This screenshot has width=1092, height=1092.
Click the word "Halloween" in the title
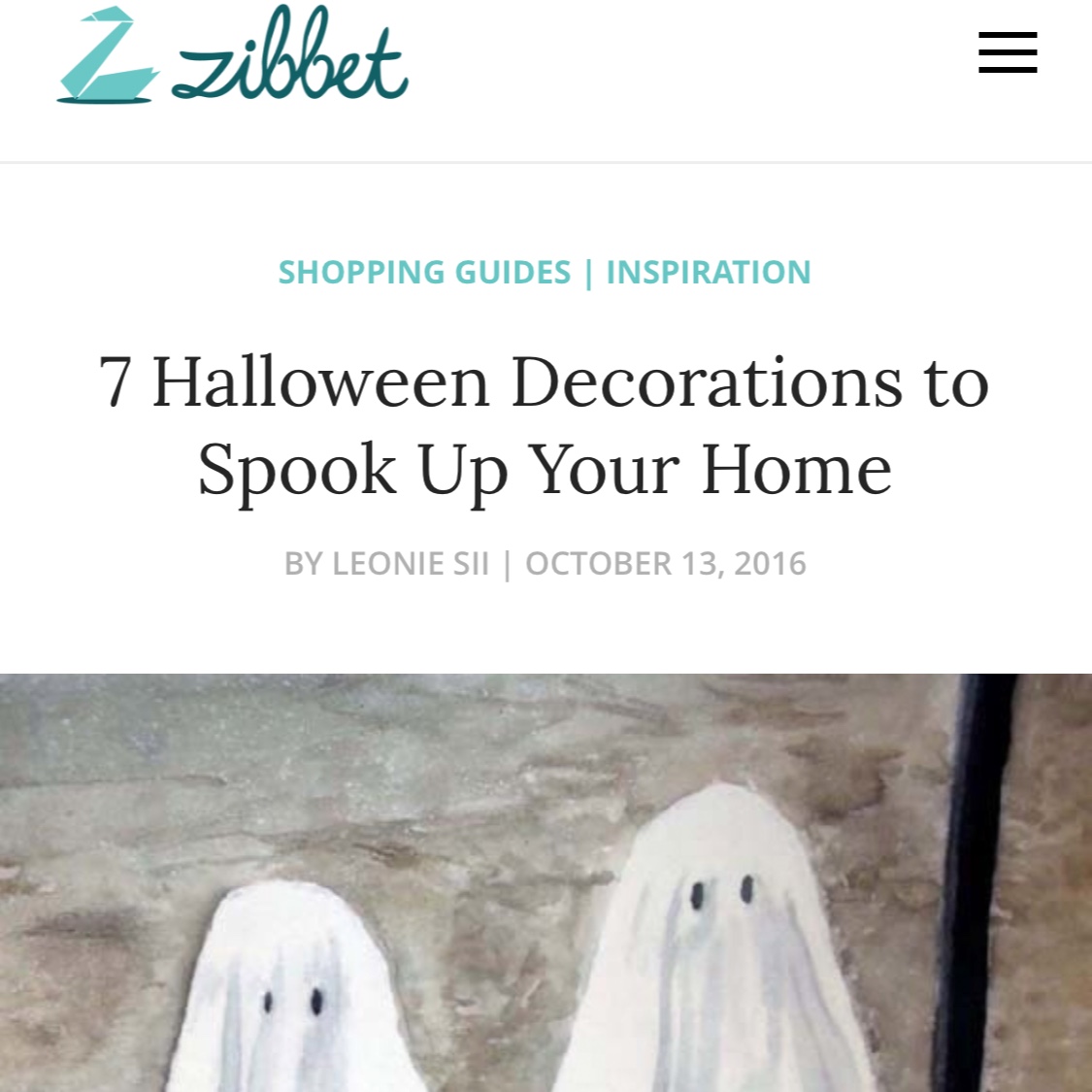point(321,381)
